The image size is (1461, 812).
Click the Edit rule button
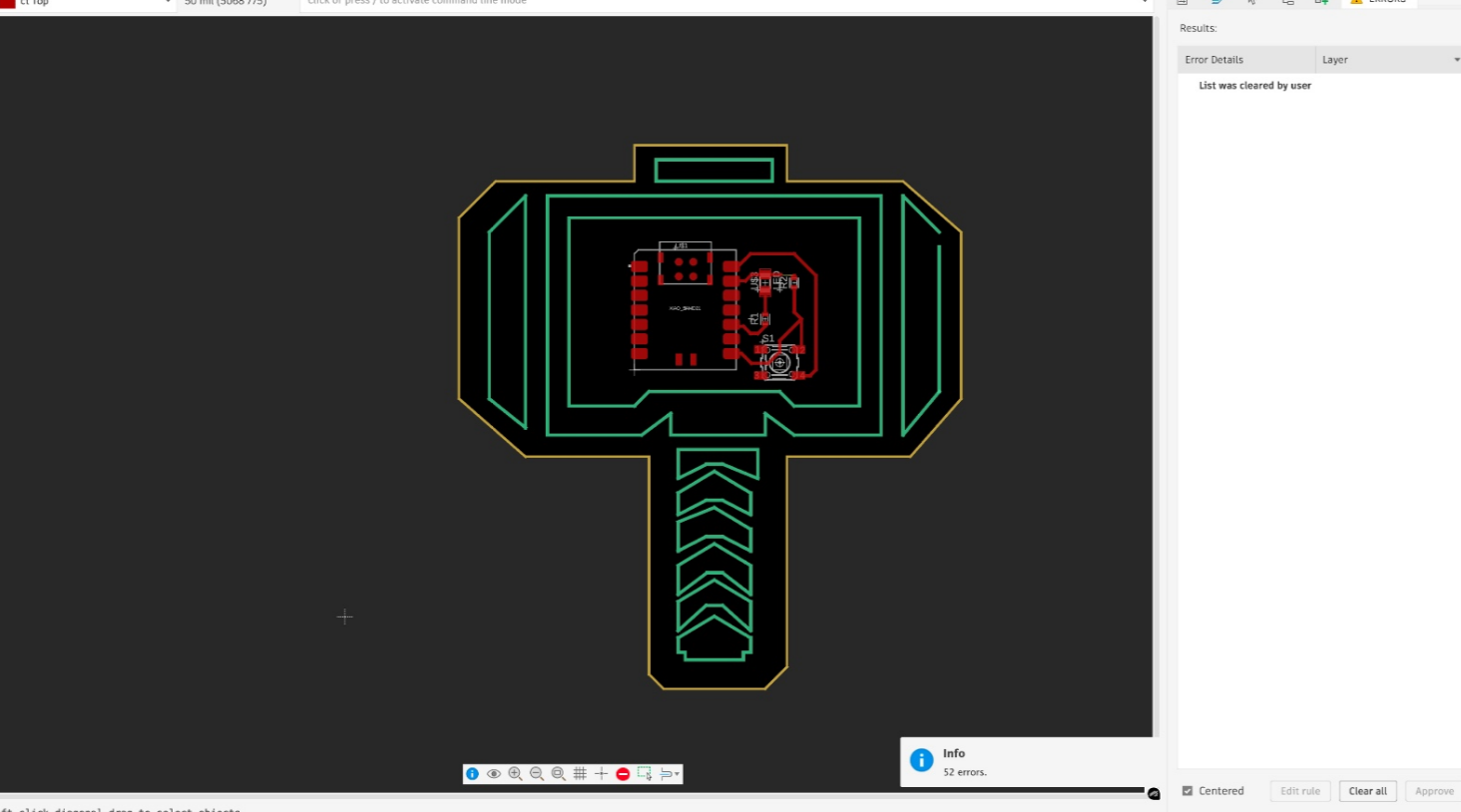click(x=1300, y=791)
